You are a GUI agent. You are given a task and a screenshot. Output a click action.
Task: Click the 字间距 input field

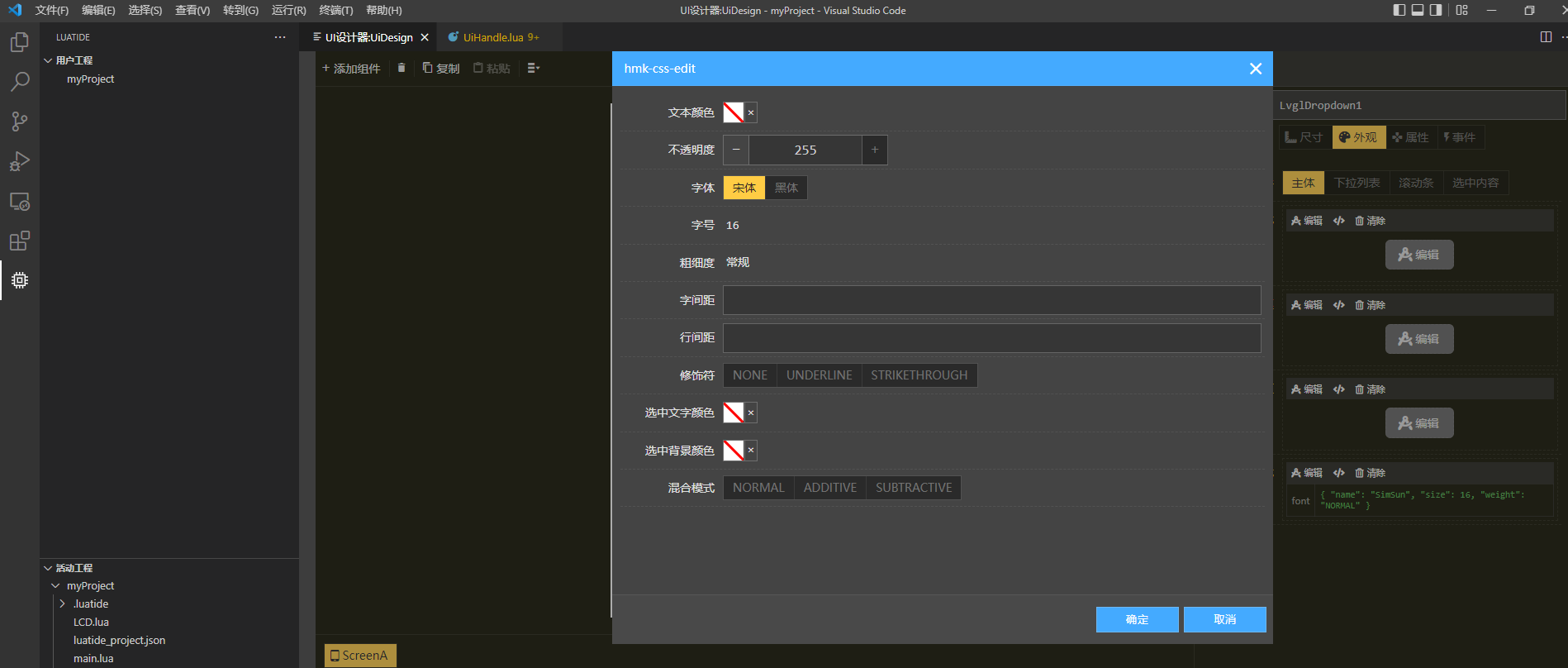tap(991, 300)
